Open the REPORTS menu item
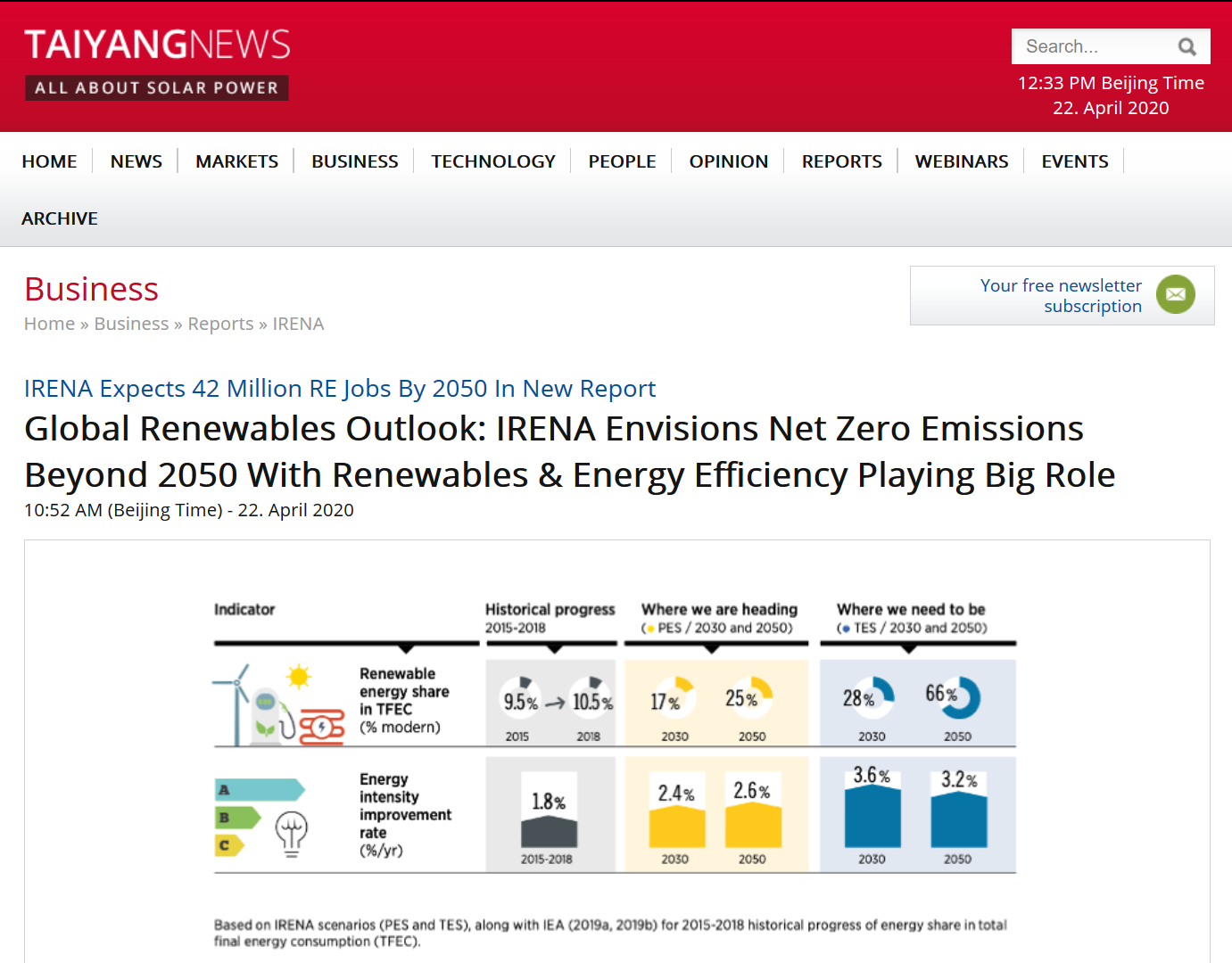The image size is (1232, 963). 842,161
